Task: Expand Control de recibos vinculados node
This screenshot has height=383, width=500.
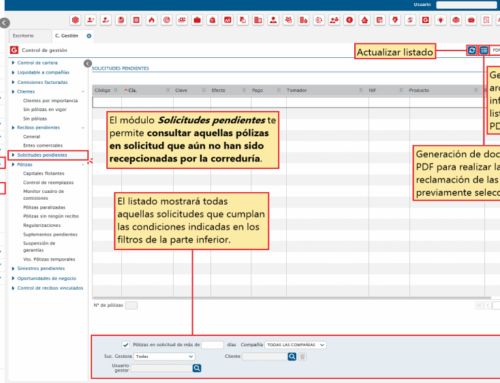Action: [x=13, y=288]
